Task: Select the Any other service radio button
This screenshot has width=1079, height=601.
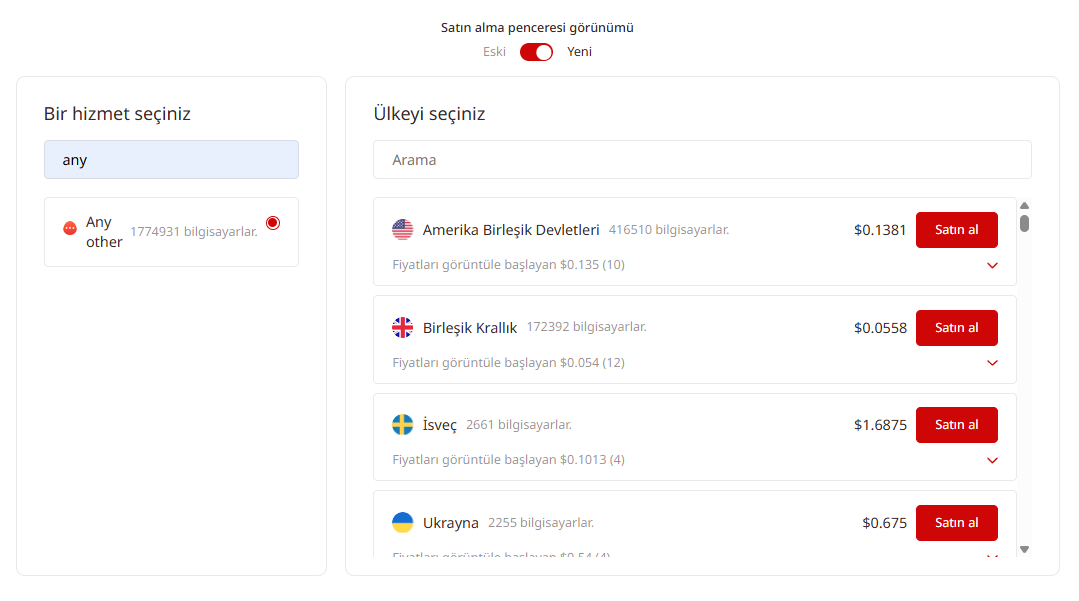Action: click(273, 223)
